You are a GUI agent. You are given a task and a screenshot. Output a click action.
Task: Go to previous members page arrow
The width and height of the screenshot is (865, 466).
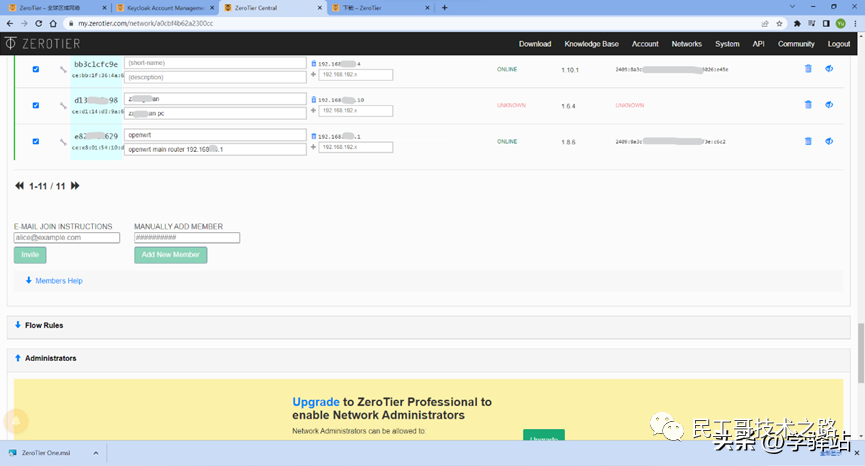pyautogui.click(x=19, y=186)
